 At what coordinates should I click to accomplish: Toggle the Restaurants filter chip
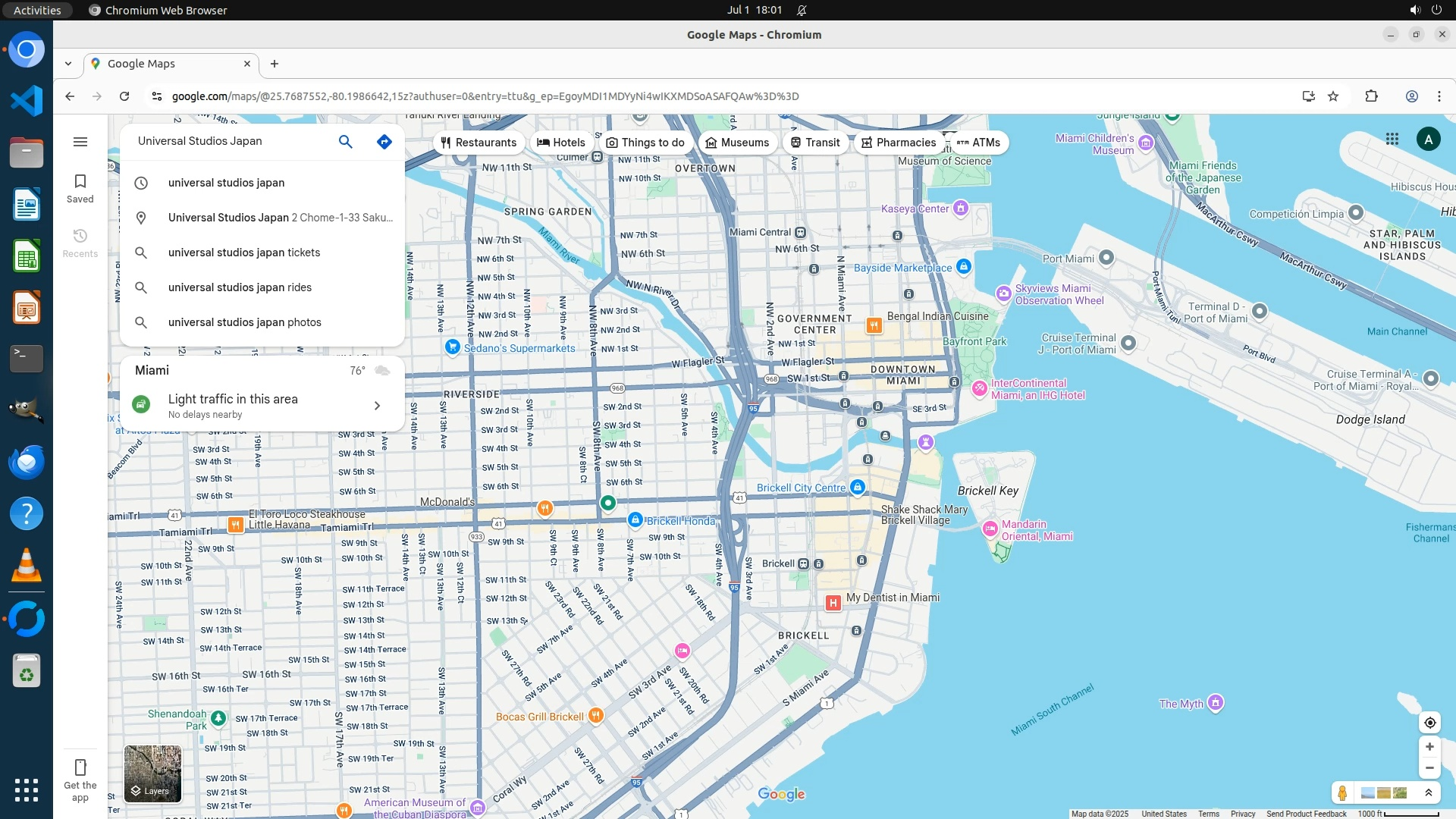point(479,143)
